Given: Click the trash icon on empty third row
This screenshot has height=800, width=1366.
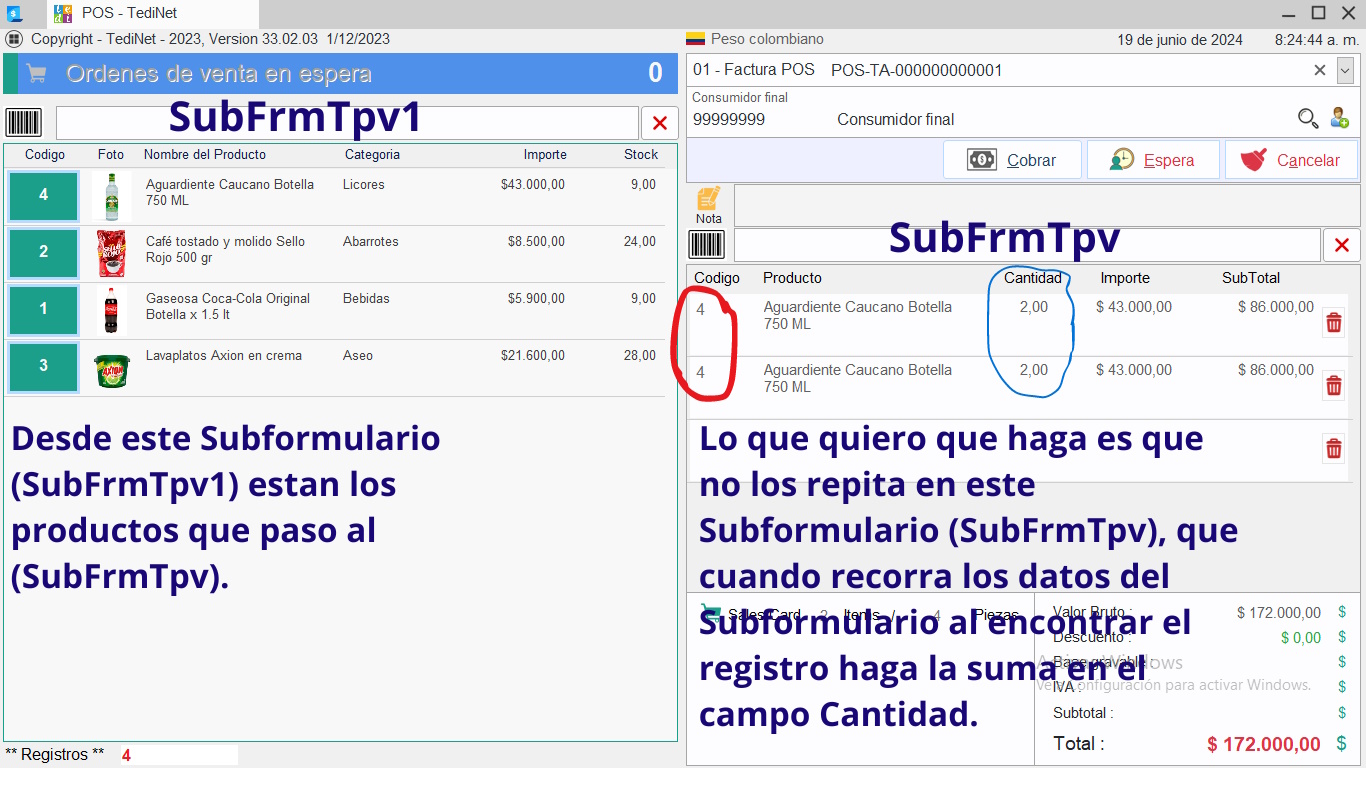Looking at the screenshot, I should pos(1333,449).
